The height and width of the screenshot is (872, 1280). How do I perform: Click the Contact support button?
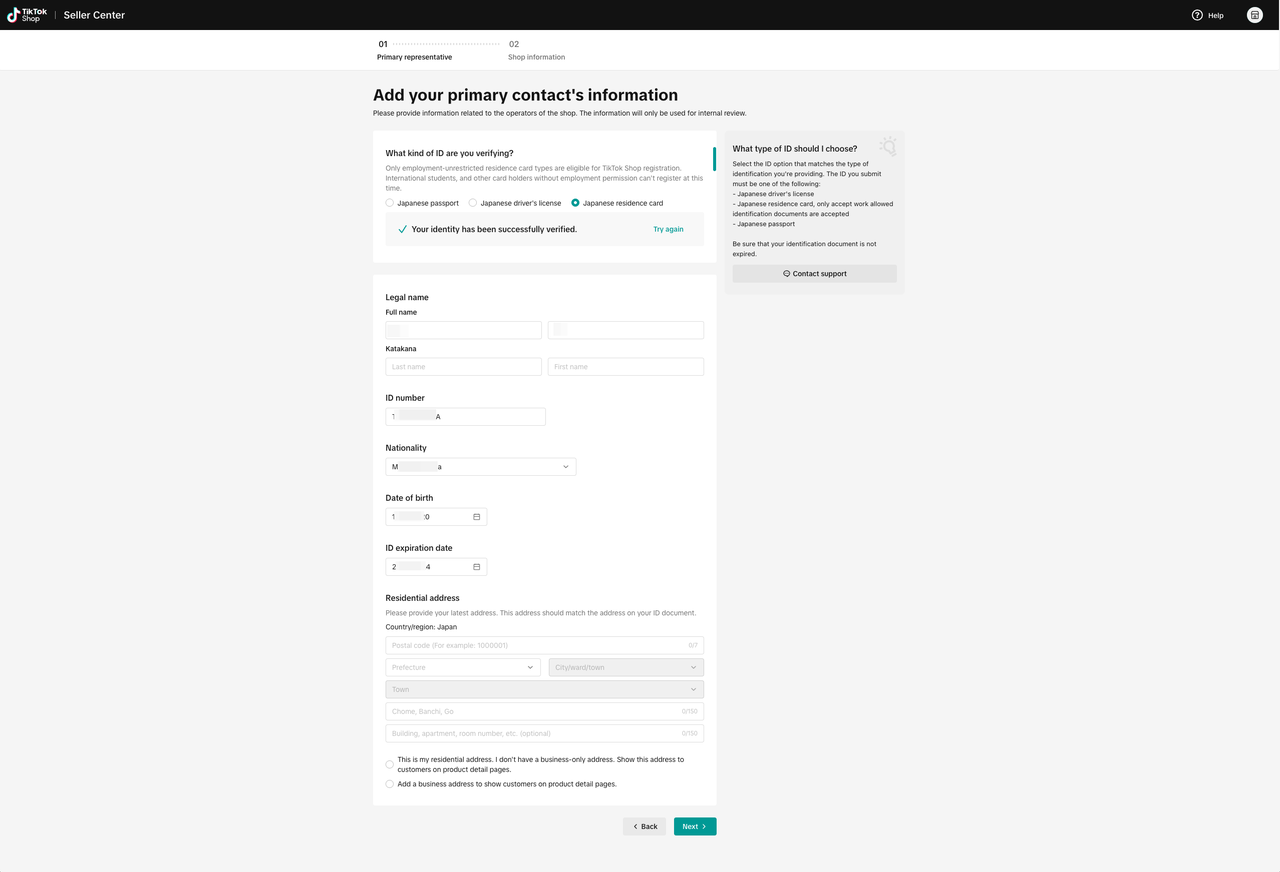(x=814, y=273)
